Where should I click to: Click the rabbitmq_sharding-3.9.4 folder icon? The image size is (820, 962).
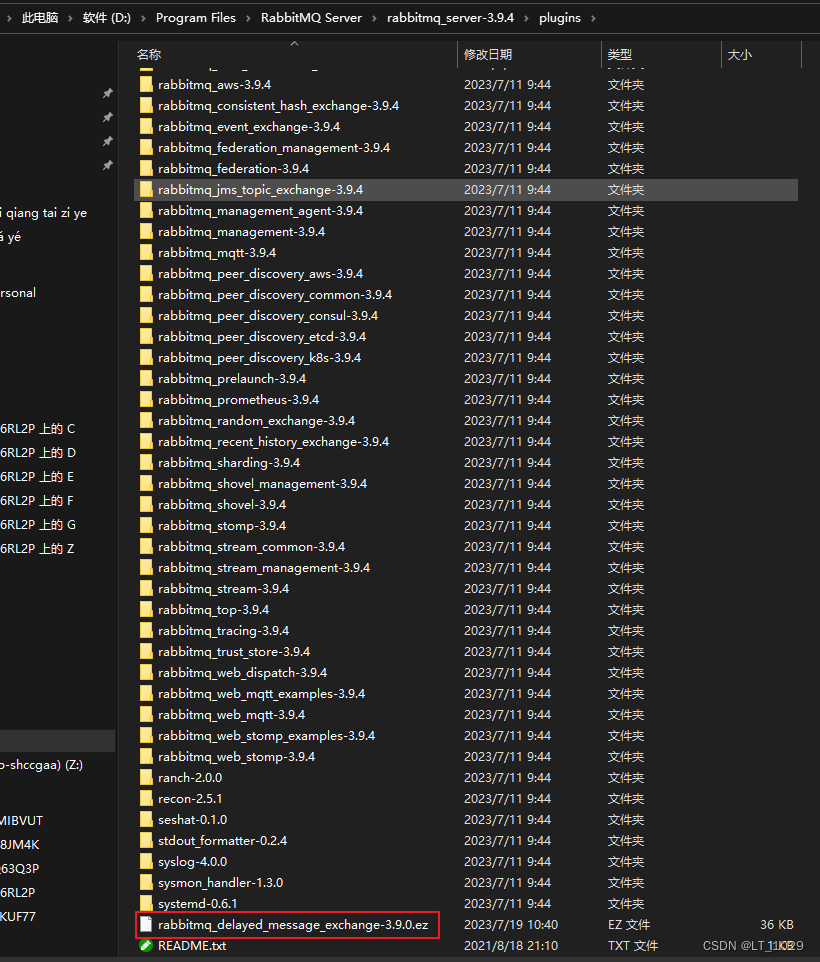(146, 463)
